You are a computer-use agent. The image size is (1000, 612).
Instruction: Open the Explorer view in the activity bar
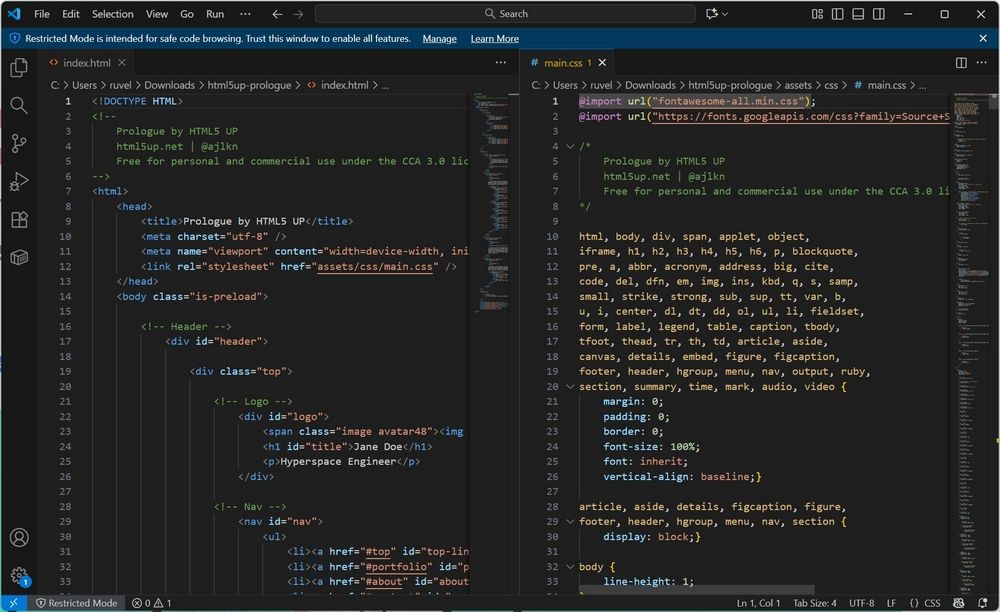point(18,67)
